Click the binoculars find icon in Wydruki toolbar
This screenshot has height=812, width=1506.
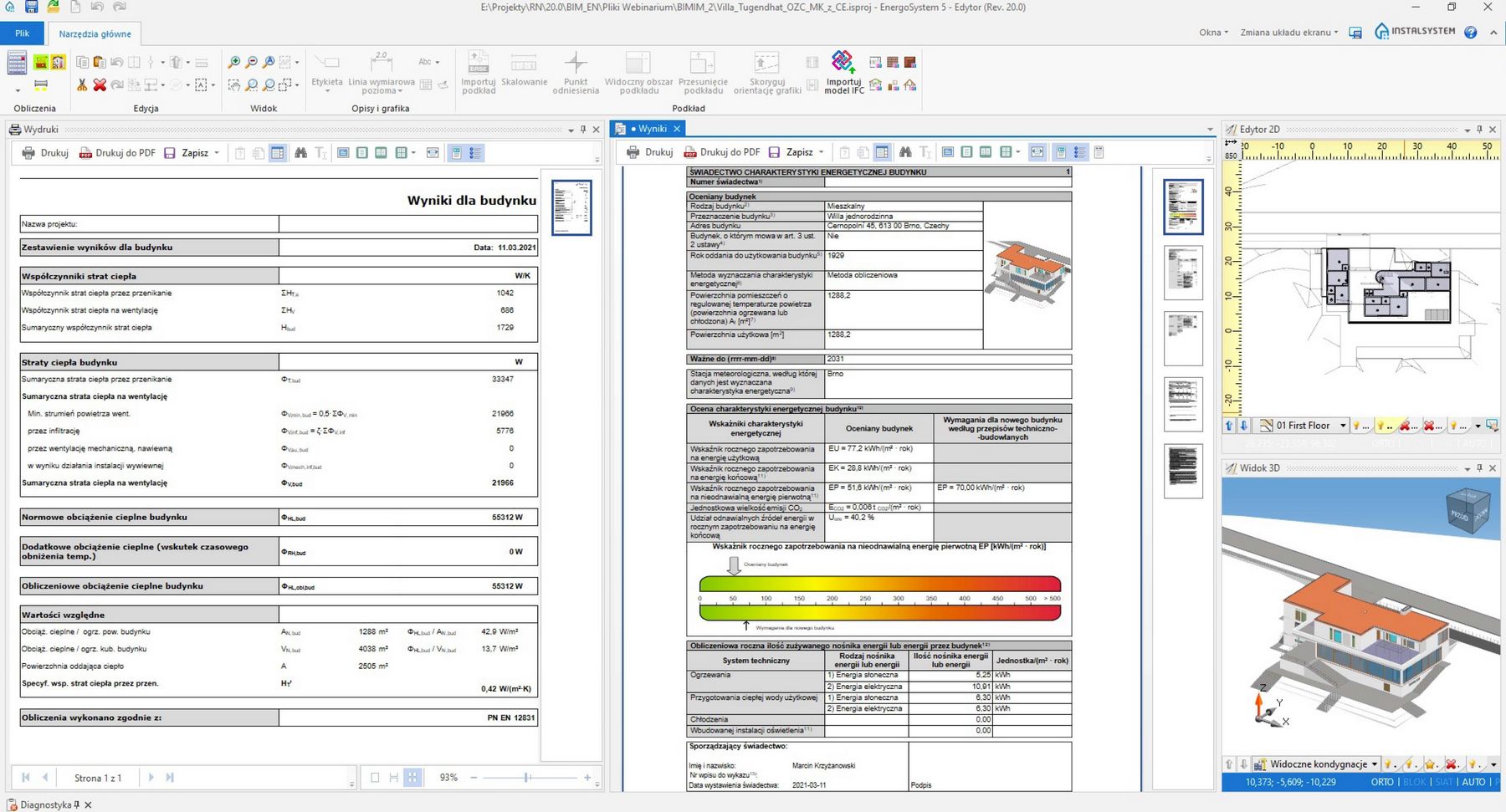[x=300, y=153]
